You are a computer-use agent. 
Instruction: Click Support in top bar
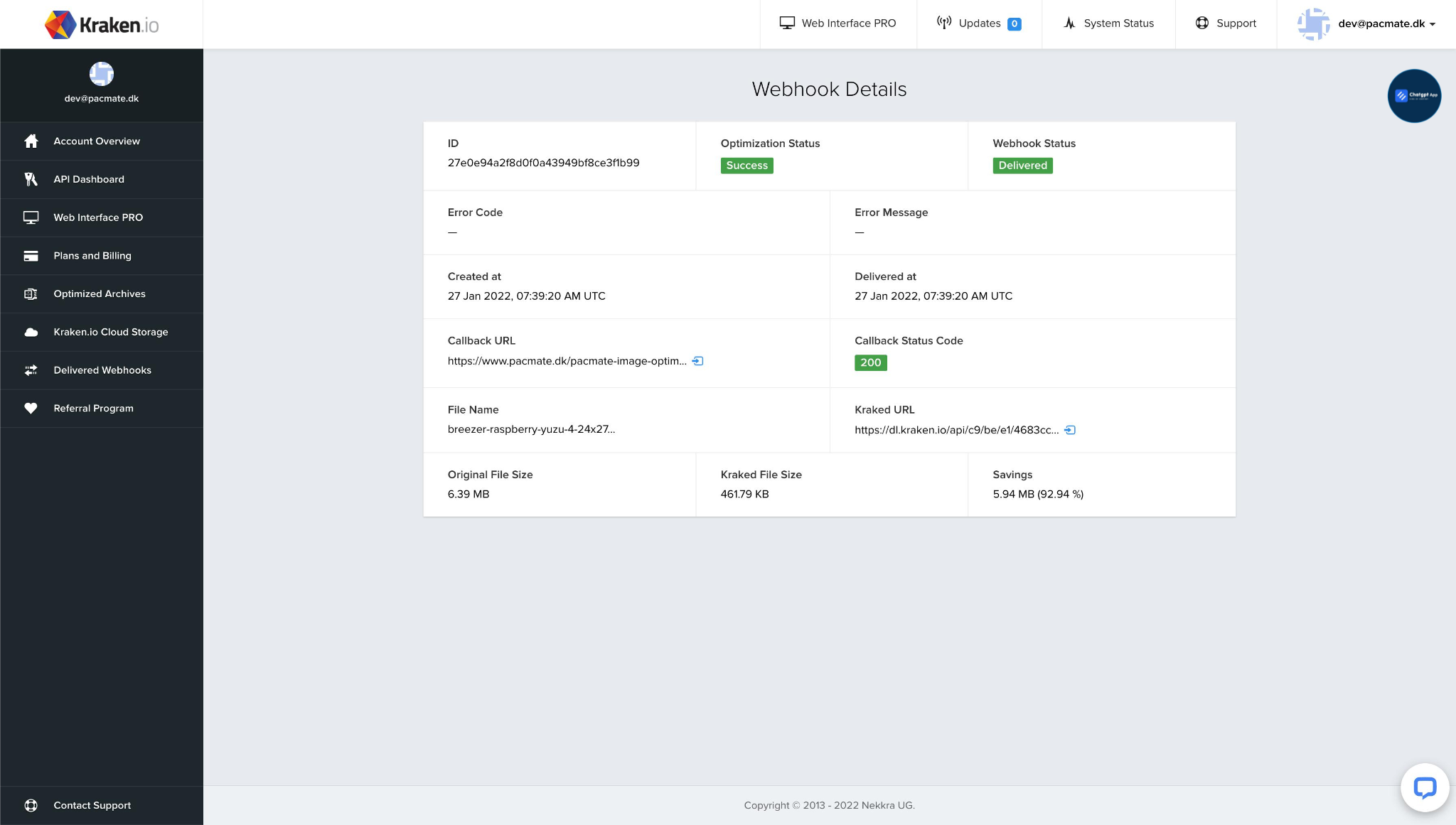tap(1226, 23)
